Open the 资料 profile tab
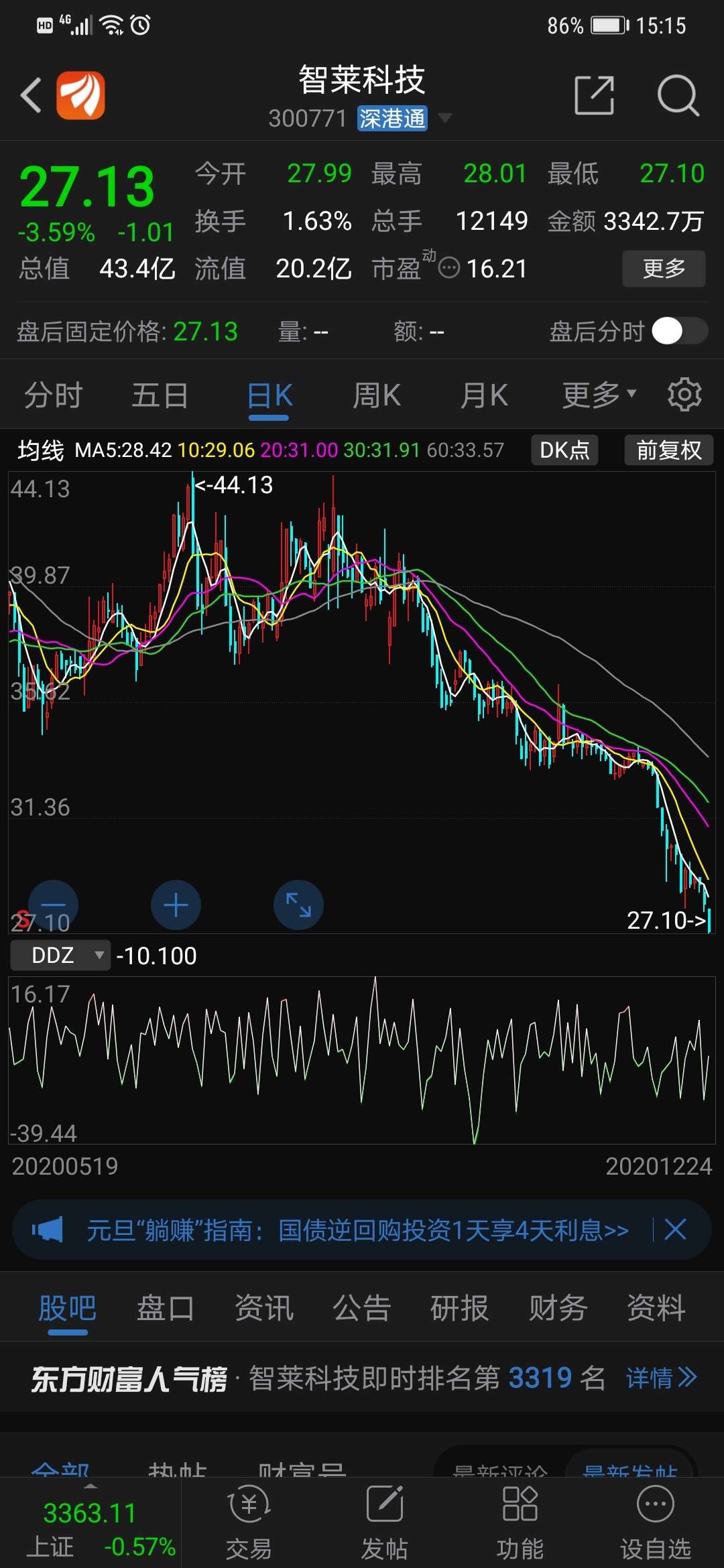The width and height of the screenshot is (724, 1568). coord(656,1307)
